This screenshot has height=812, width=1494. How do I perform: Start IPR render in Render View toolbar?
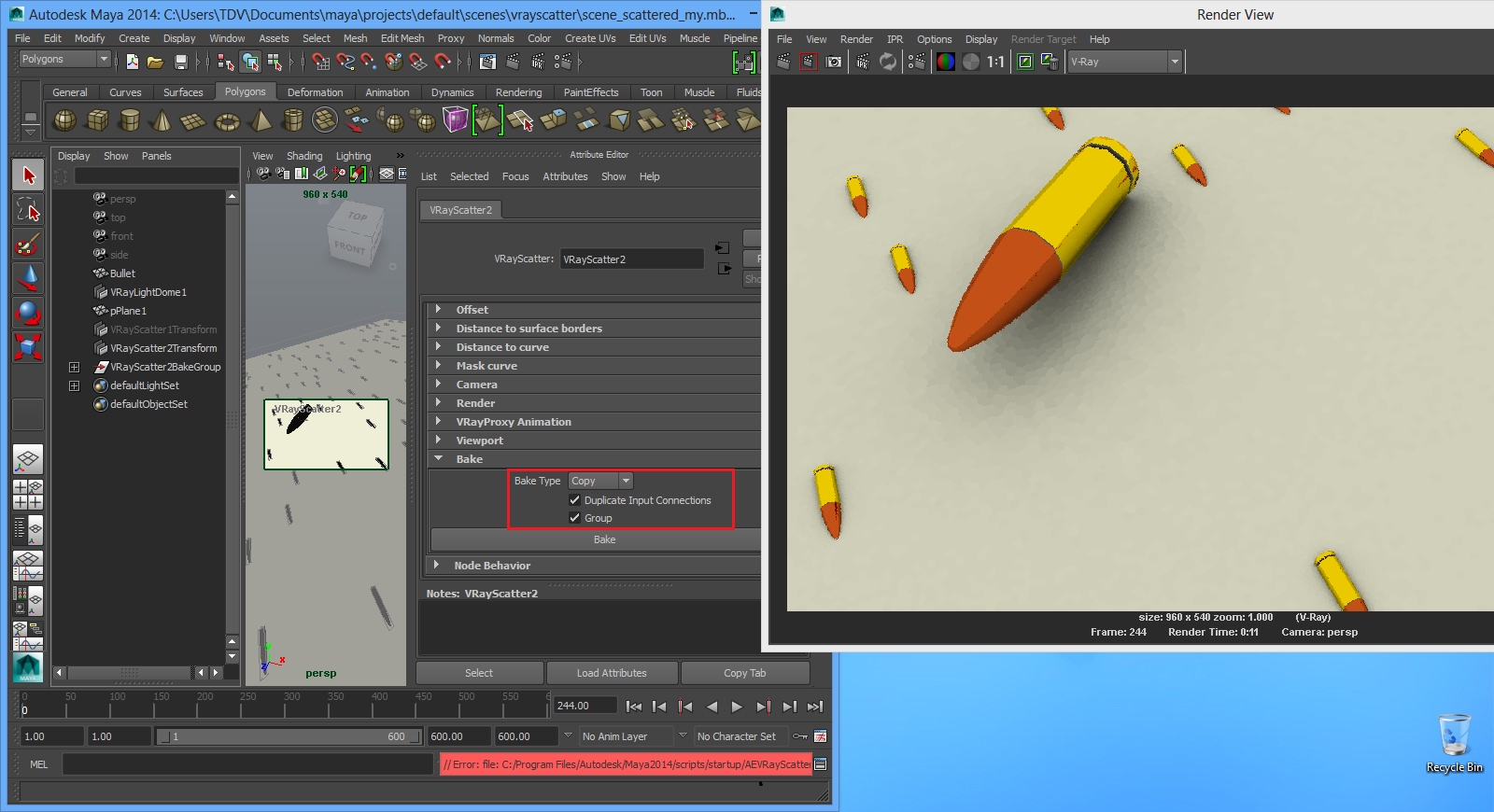(x=863, y=62)
